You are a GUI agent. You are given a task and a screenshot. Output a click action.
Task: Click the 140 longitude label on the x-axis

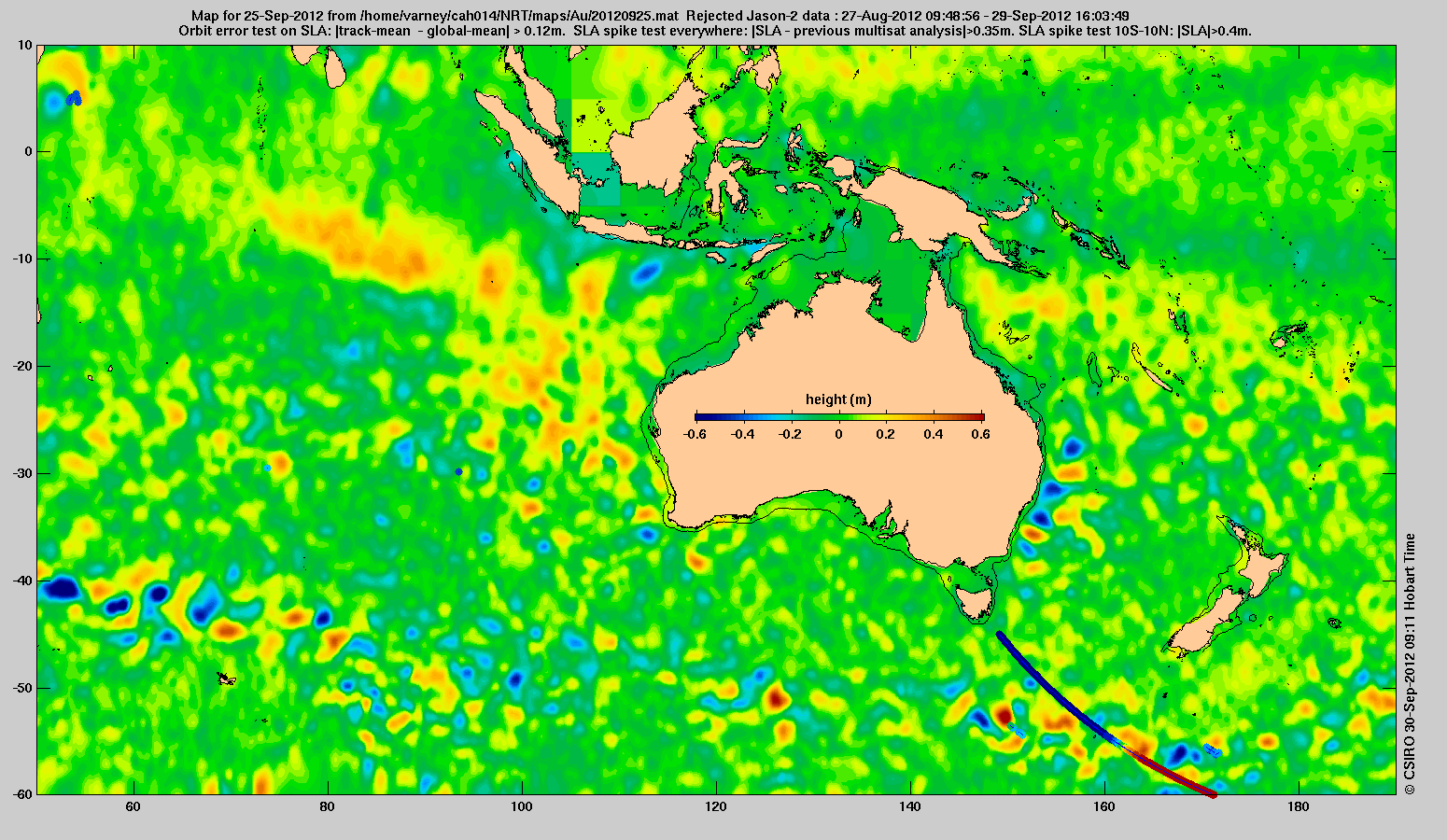[x=910, y=806]
